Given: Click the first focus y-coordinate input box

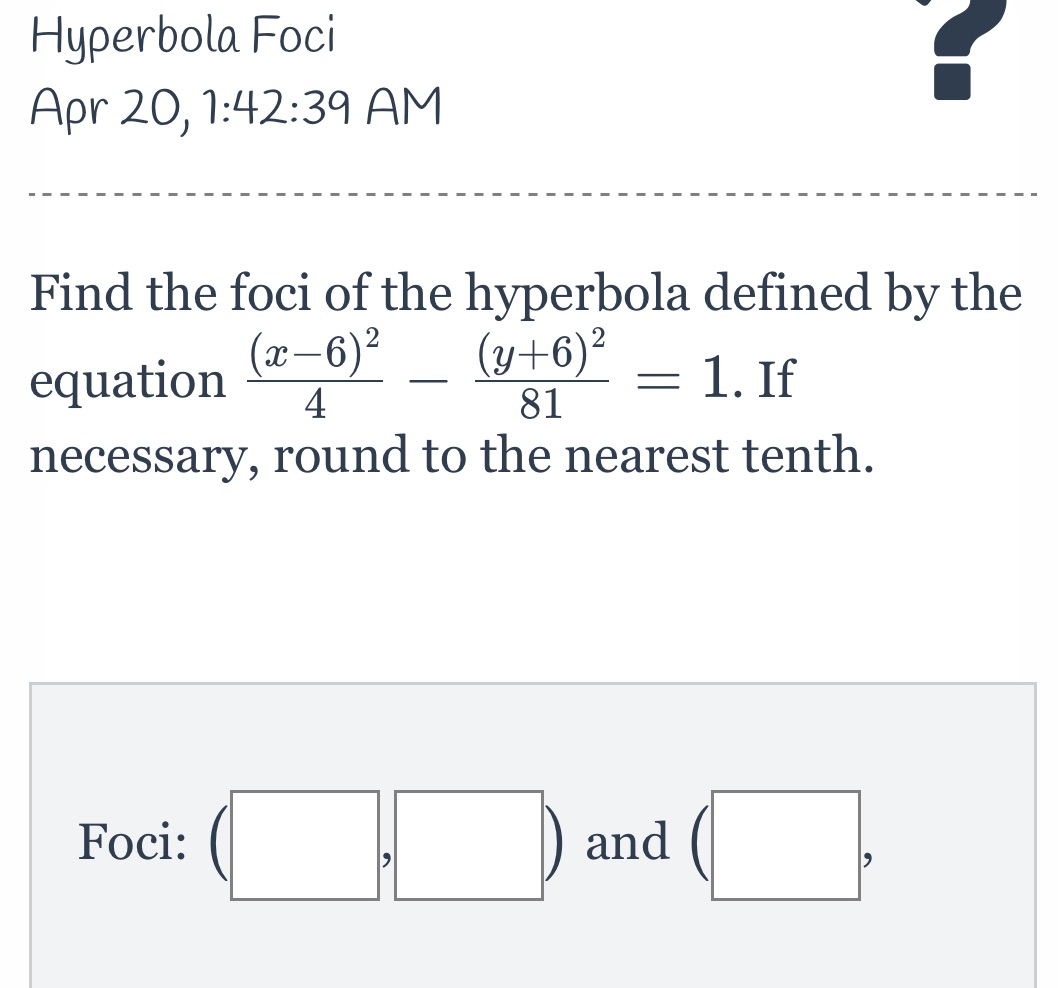Looking at the screenshot, I should [468, 845].
